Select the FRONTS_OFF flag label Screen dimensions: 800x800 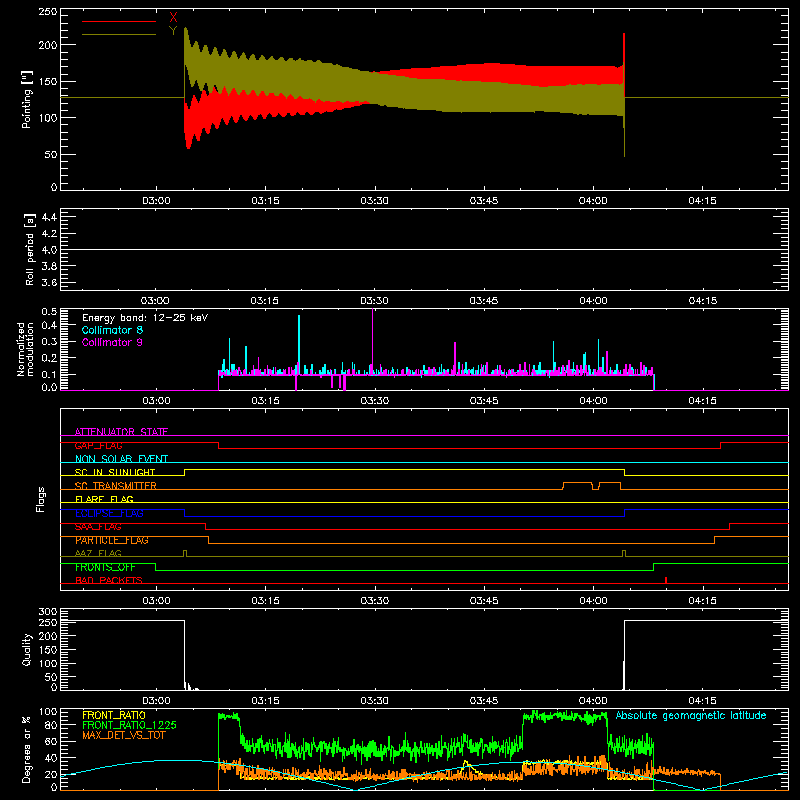click(x=105, y=567)
